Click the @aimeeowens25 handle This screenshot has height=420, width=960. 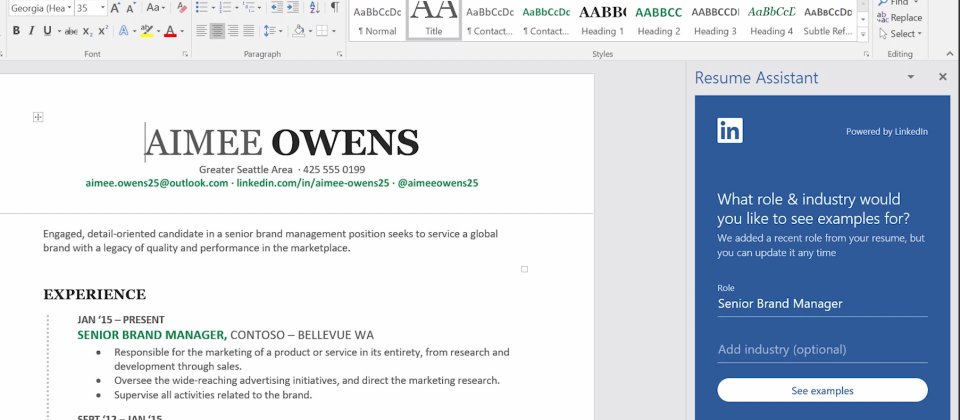point(438,183)
